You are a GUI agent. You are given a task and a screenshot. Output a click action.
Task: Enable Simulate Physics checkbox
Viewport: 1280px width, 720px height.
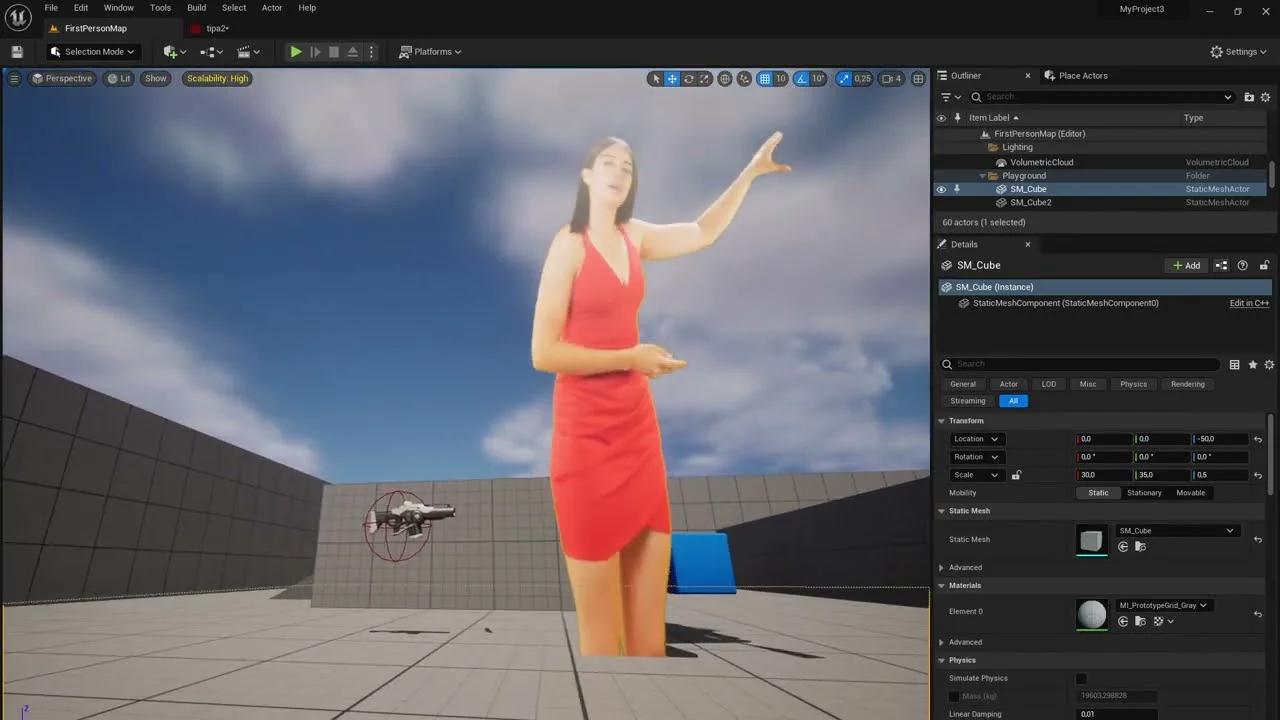pyautogui.click(x=1081, y=678)
